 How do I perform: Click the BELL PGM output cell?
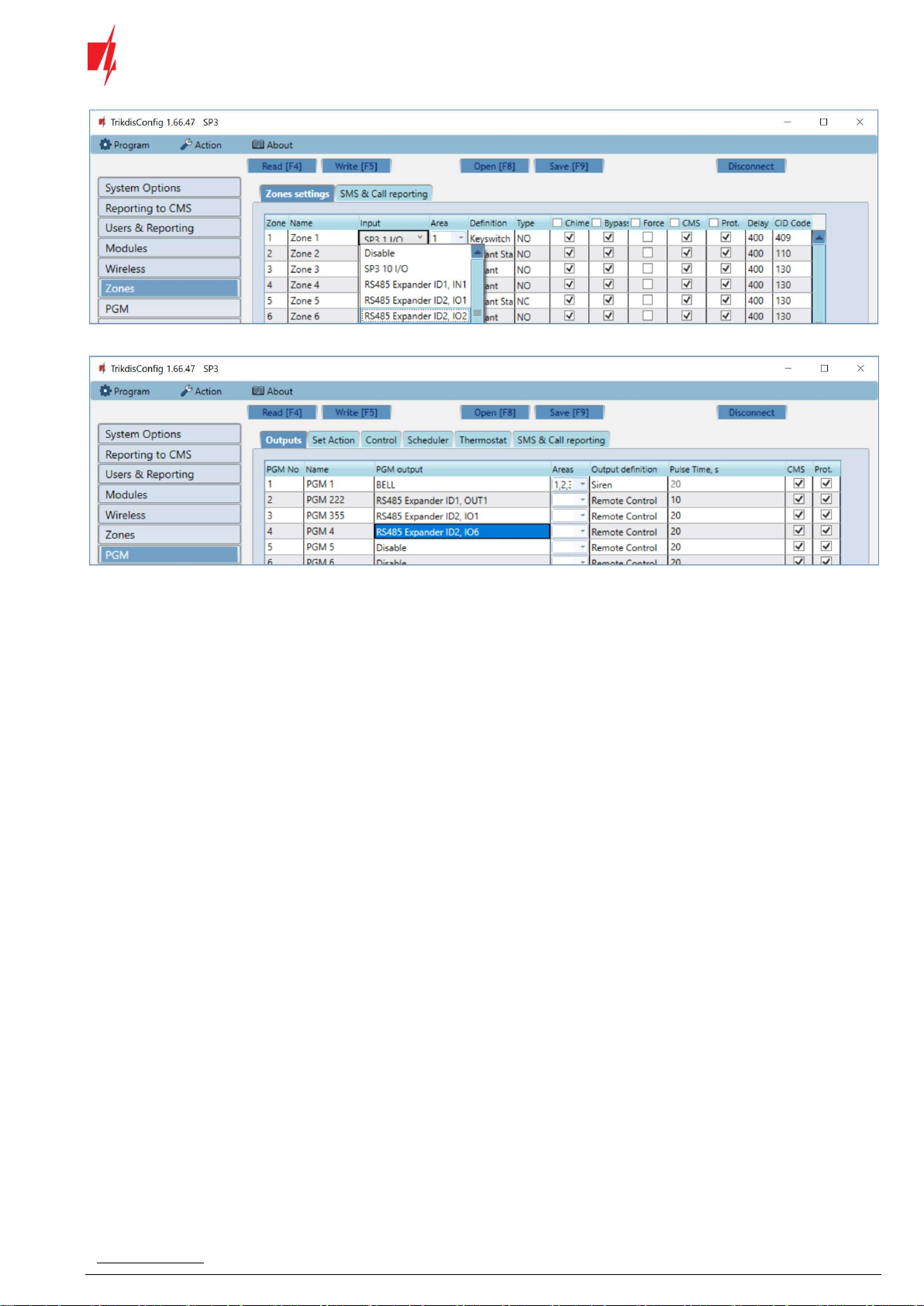tap(462, 484)
